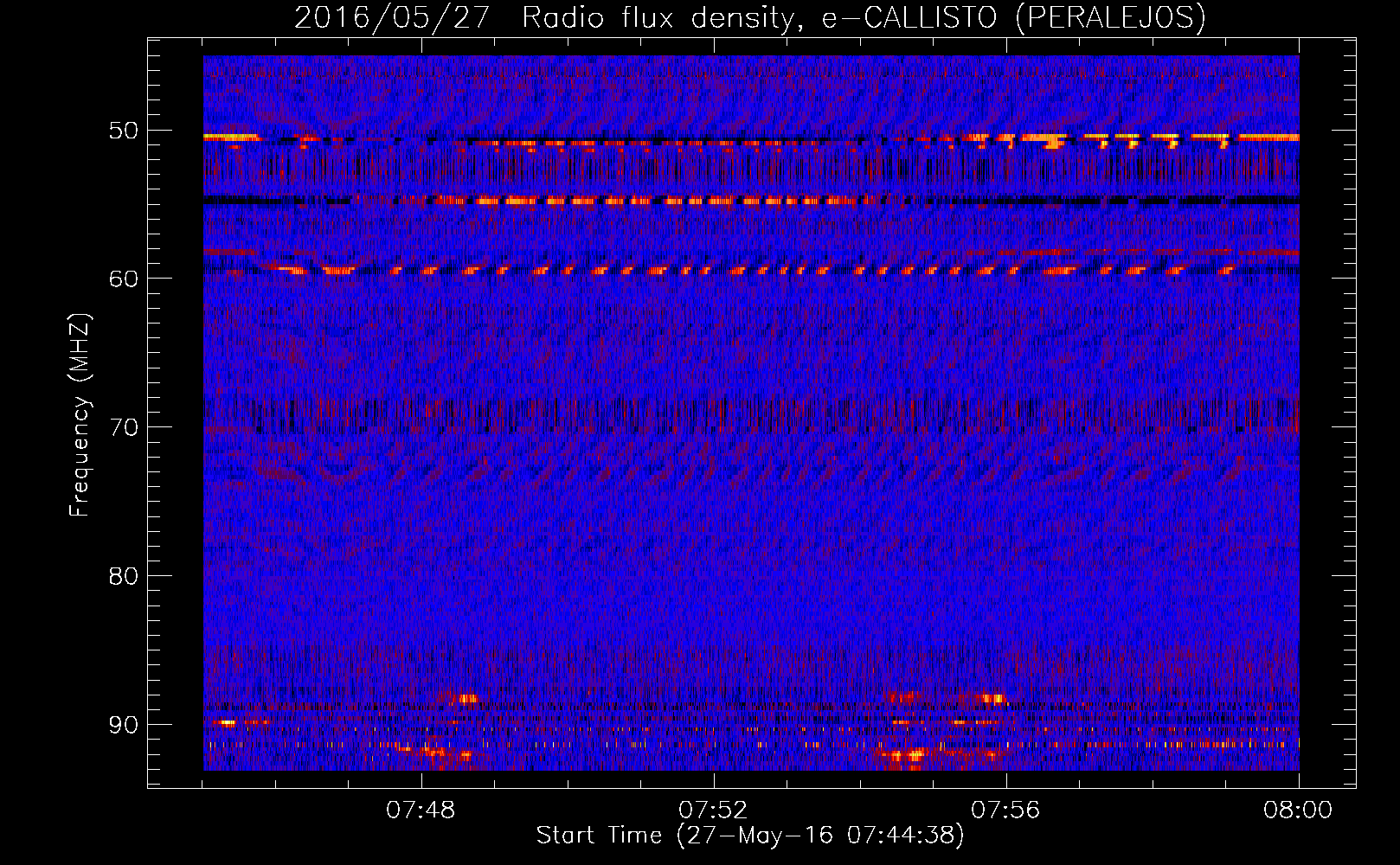Click the 60 frequency tick label
The image size is (1400, 865).
pos(123,279)
